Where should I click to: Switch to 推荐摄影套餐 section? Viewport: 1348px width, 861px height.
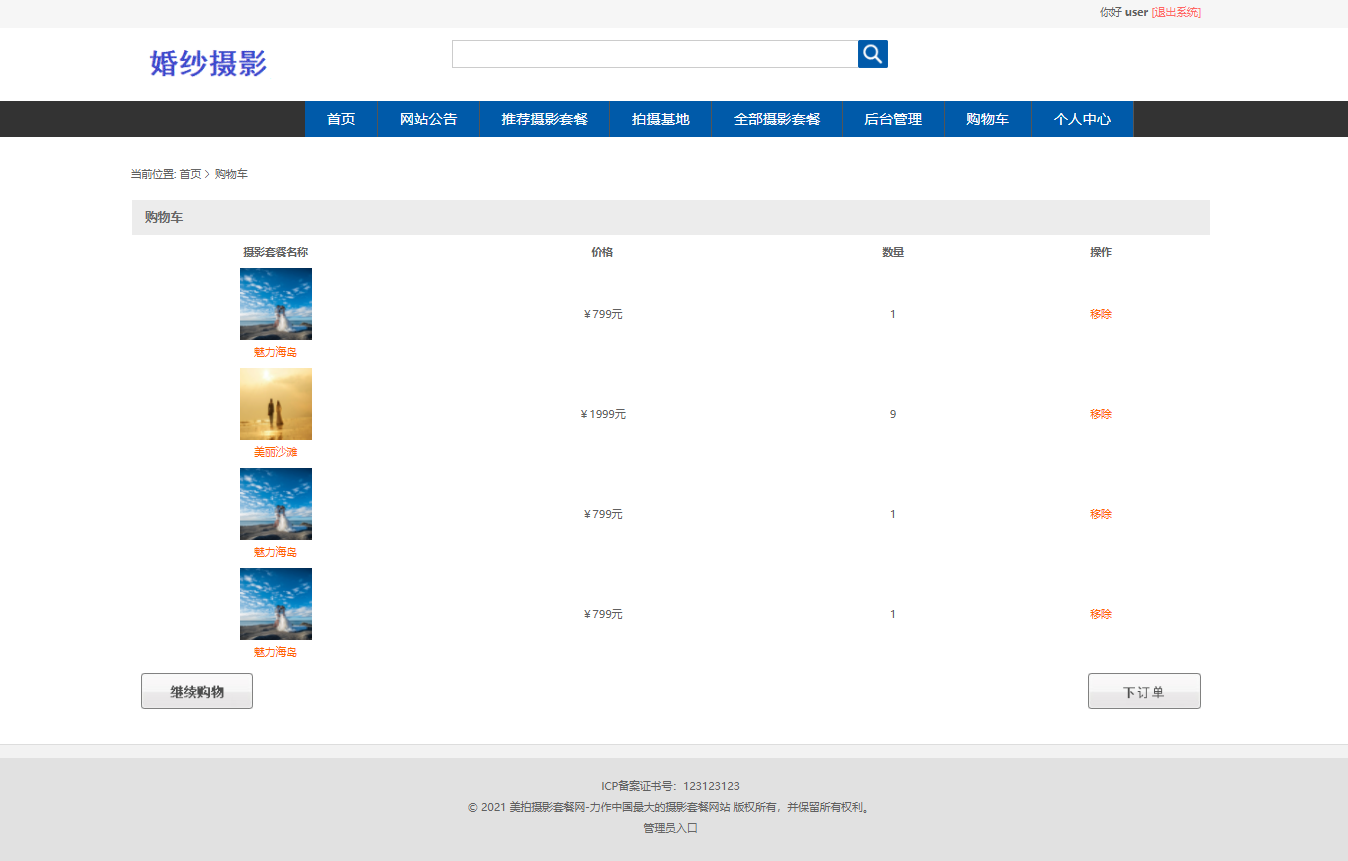544,118
